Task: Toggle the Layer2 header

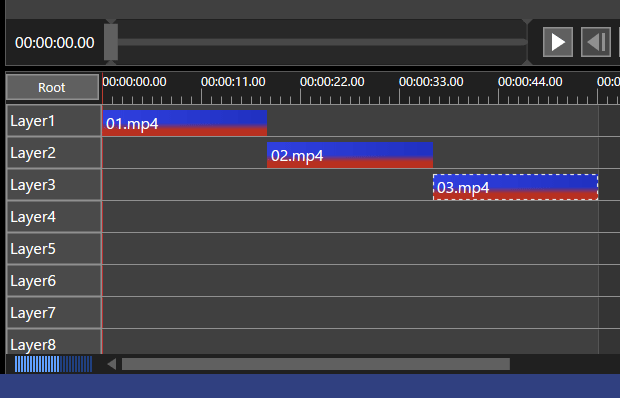Action: [x=54, y=153]
